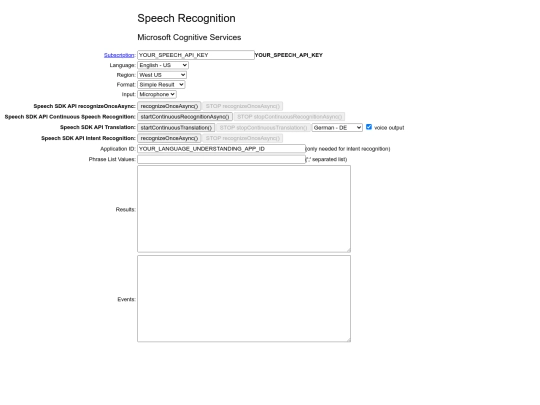This screenshot has height=405, width=540.
Task: Click startContinuousTranslation() button
Action: click(176, 127)
